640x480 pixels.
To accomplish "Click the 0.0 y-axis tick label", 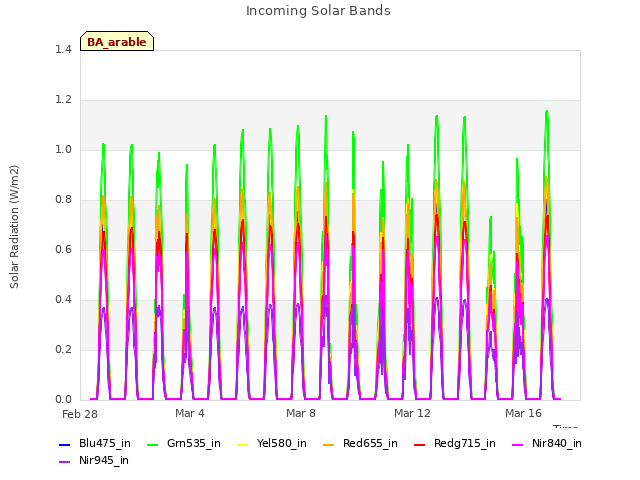I will click(x=63, y=400).
